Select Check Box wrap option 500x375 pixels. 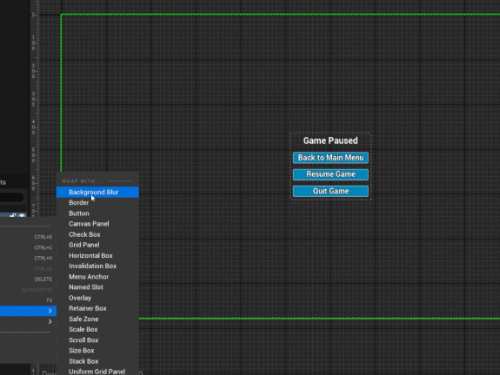pyautogui.click(x=97, y=234)
